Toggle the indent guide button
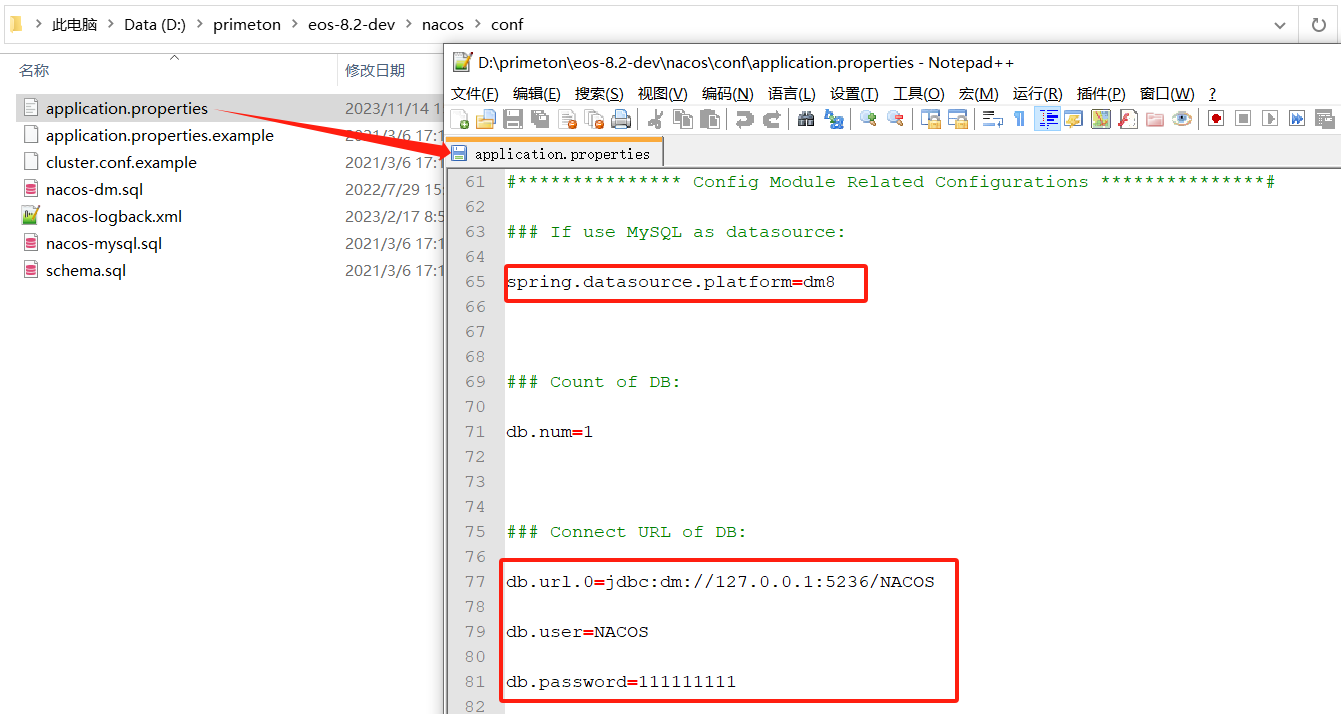 [x=1047, y=120]
